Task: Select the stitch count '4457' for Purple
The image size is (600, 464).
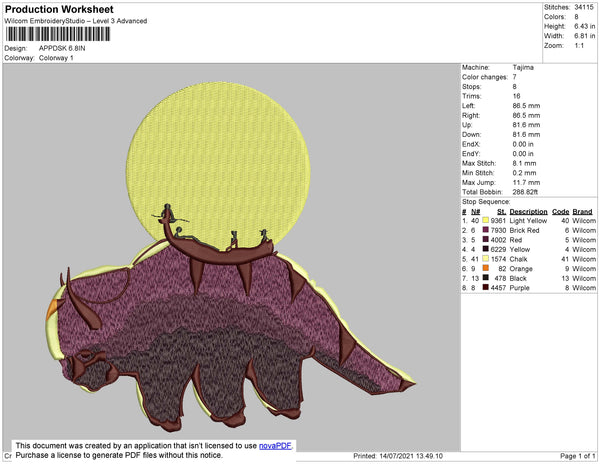Action: (498, 288)
